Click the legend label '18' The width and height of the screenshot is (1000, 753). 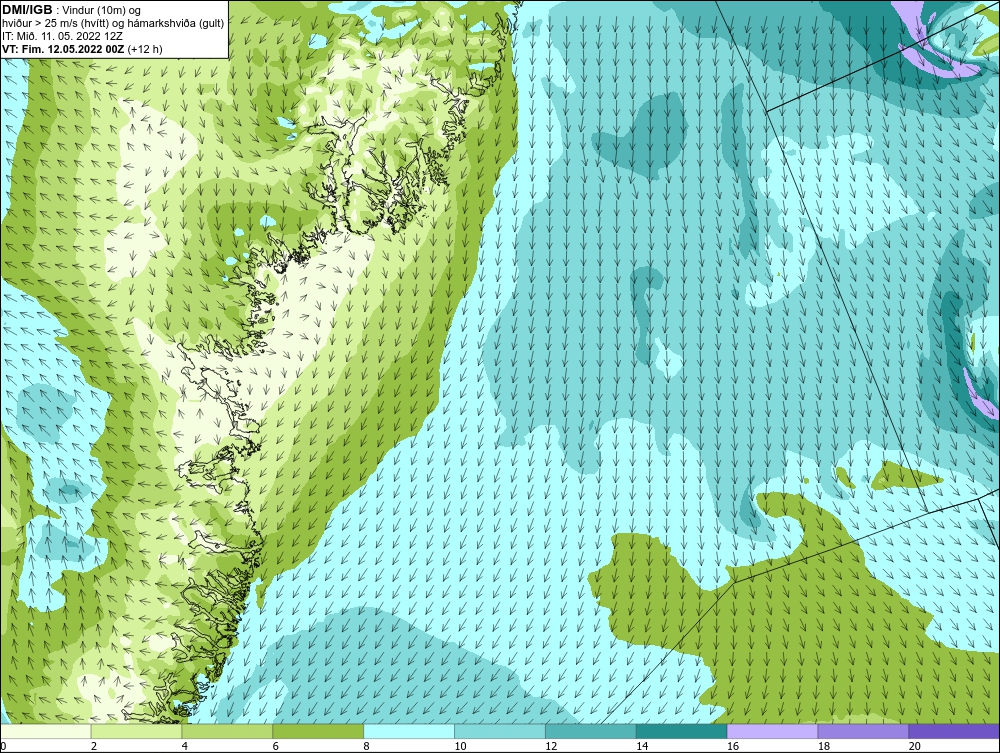pyautogui.click(x=824, y=746)
